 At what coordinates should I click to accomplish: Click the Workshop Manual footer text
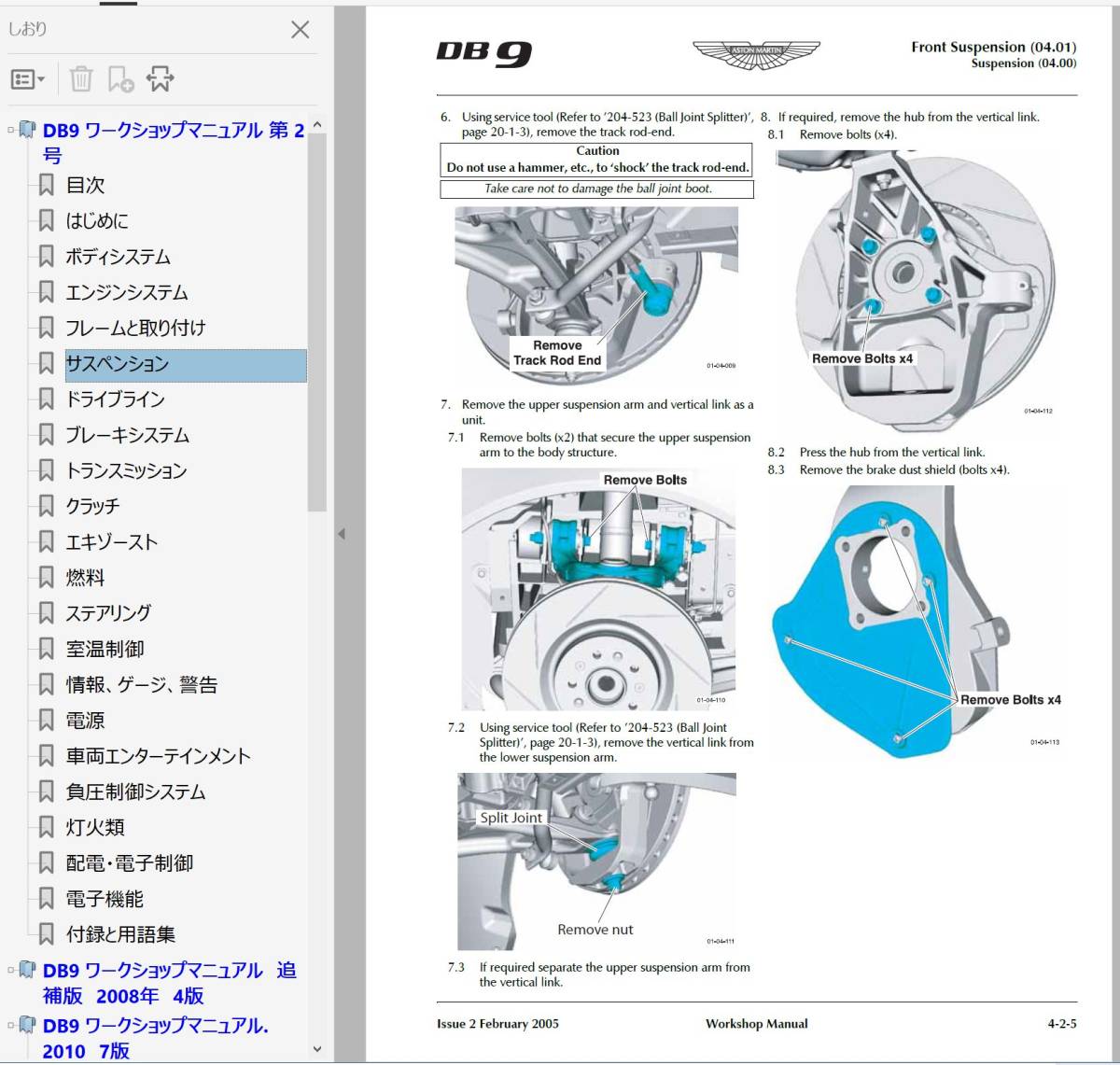tap(757, 1024)
